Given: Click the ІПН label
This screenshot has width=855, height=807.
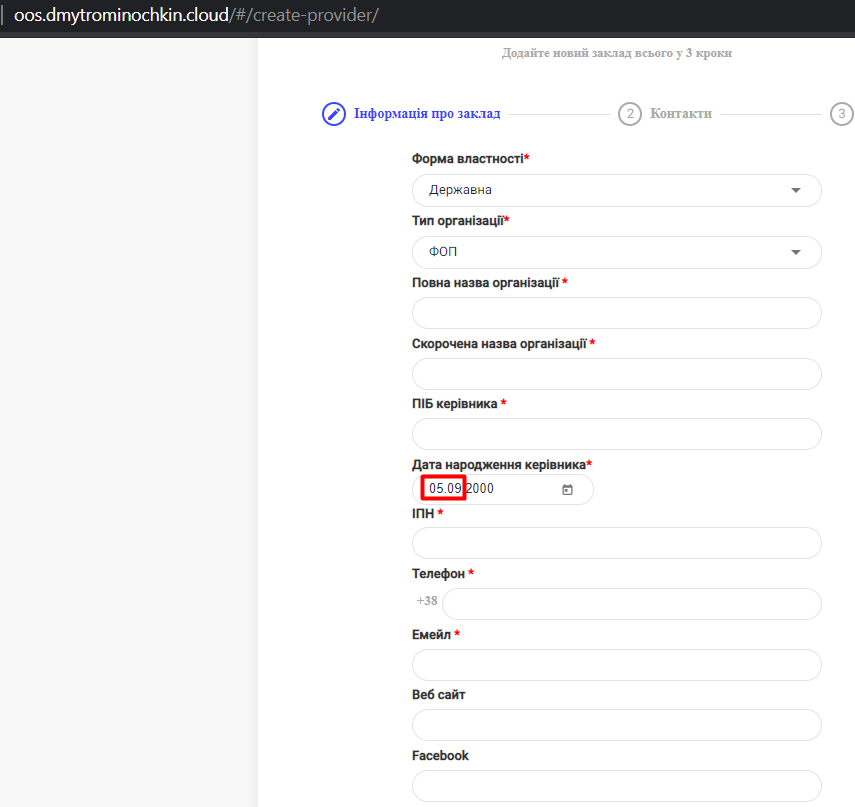Looking at the screenshot, I should (428, 513).
